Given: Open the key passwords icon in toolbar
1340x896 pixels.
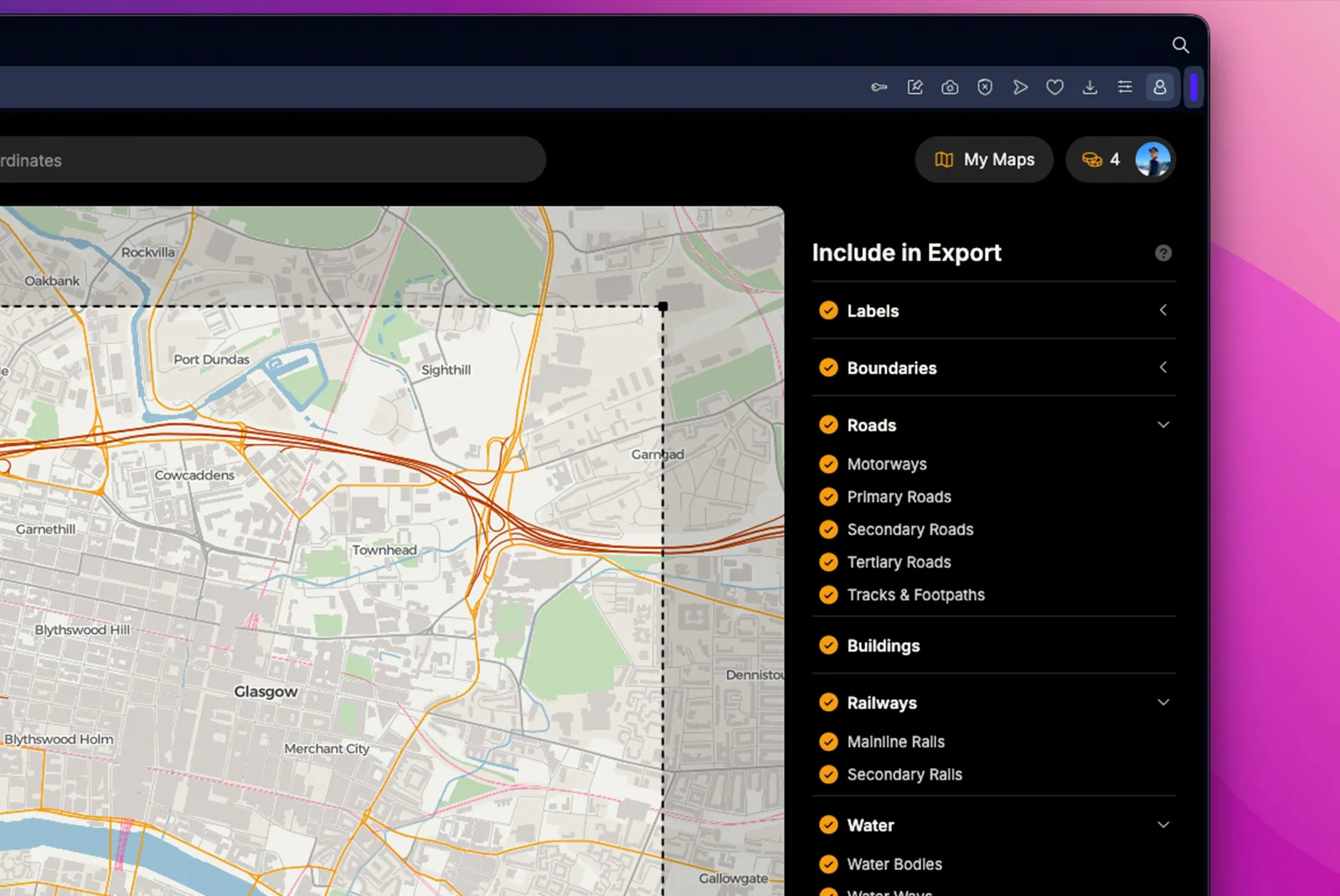Looking at the screenshot, I should click(879, 87).
